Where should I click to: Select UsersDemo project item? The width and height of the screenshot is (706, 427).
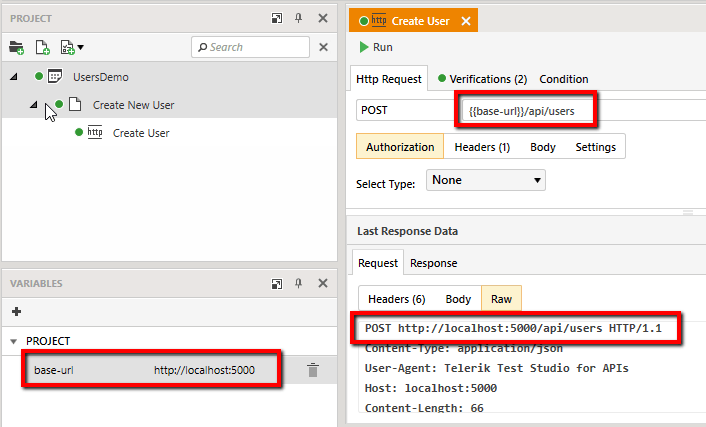click(x=101, y=77)
